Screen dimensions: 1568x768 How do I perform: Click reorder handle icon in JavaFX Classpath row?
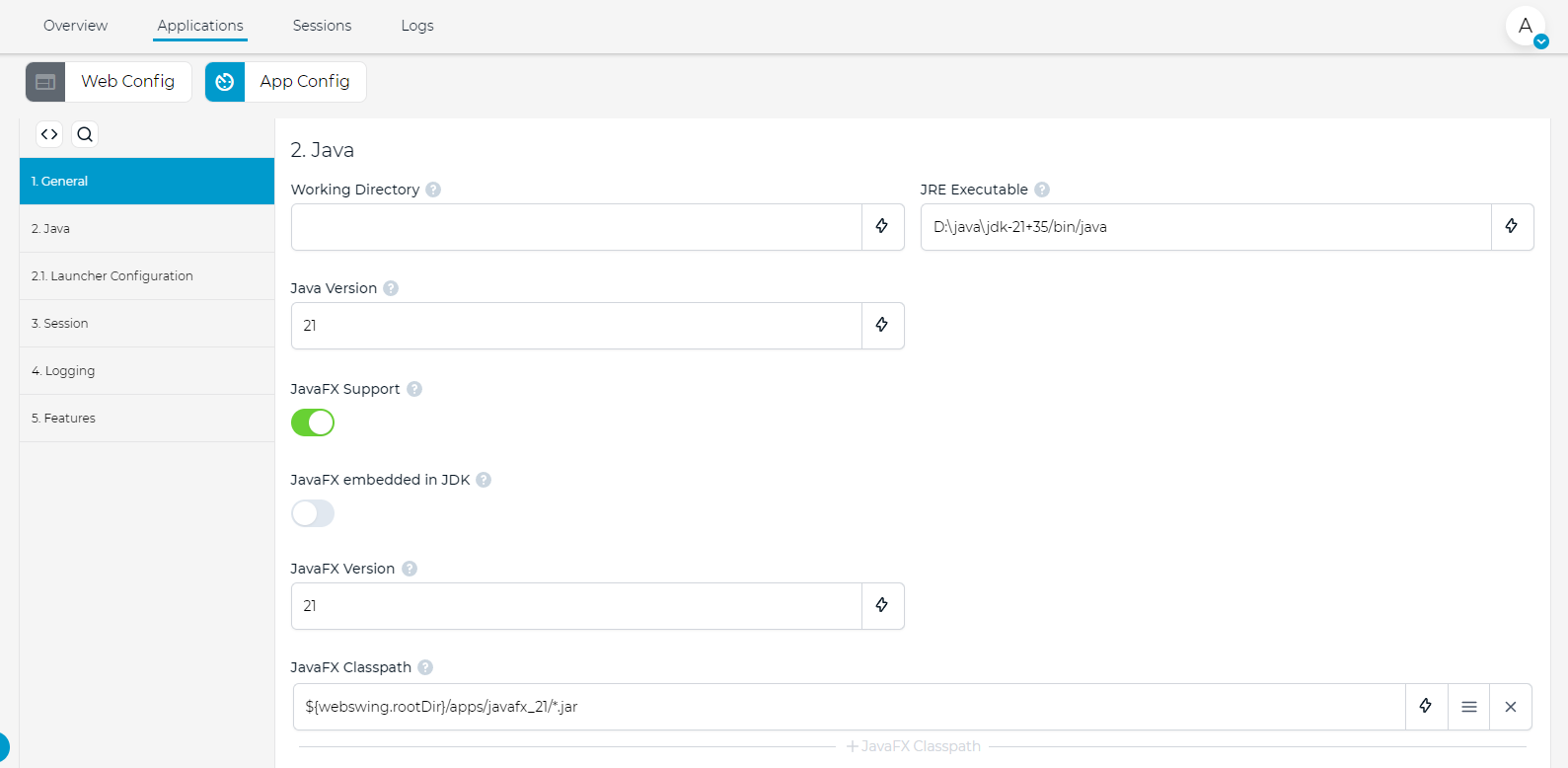(1469, 707)
